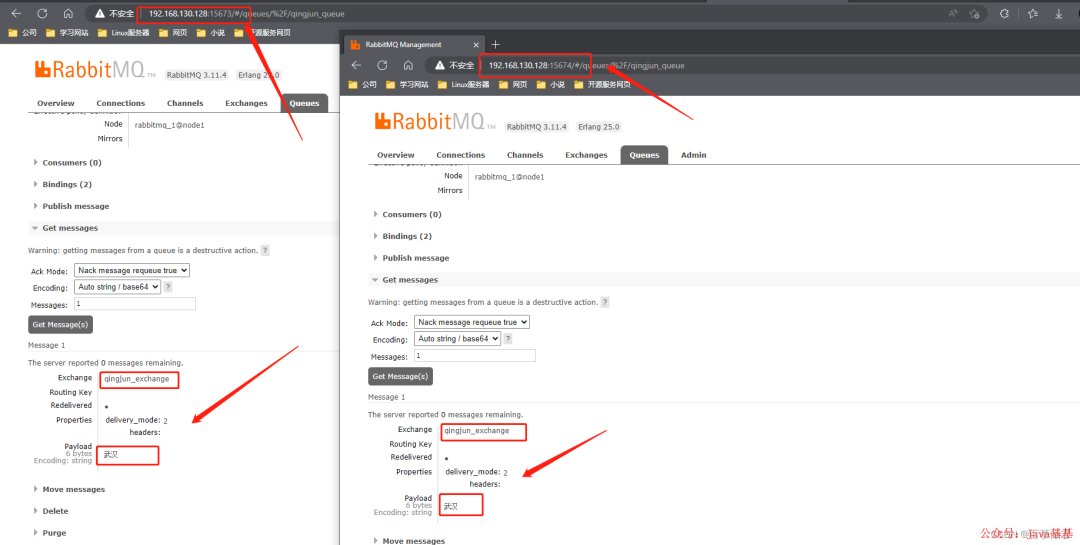Open the Connections tab in the front window
The width and height of the screenshot is (1080, 545).
pos(461,155)
